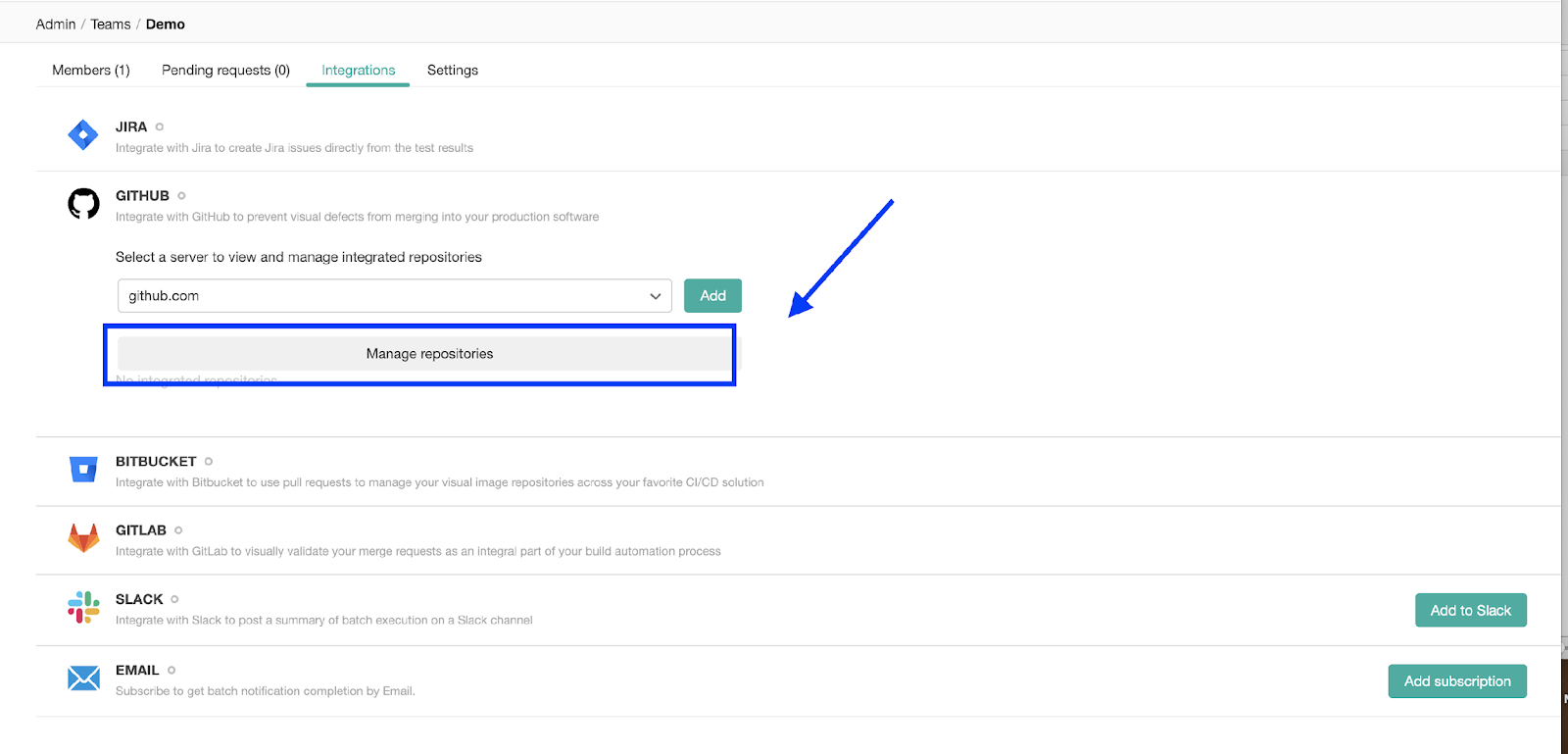Image resolution: width=1568 pixels, height=754 pixels.
Task: Click the Add subscription button
Action: point(1456,681)
